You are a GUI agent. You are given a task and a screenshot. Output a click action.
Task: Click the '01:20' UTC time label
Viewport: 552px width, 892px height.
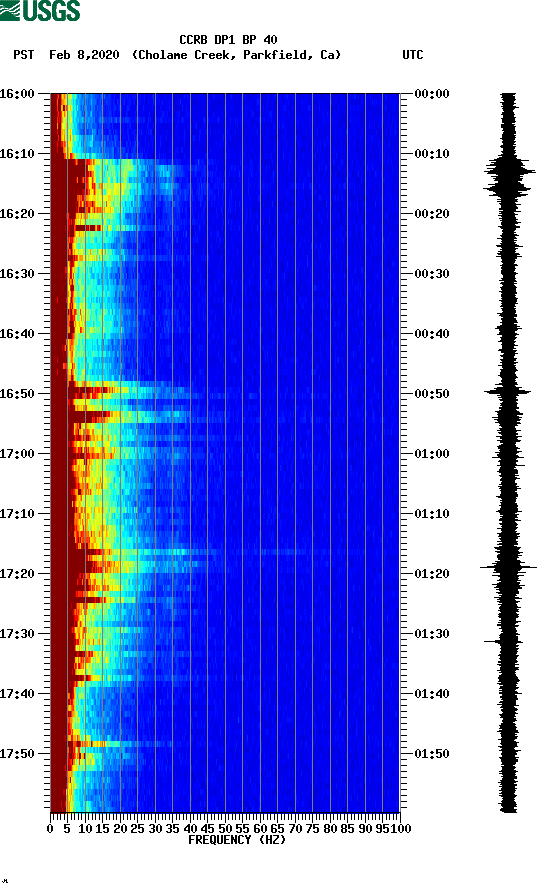point(432,573)
